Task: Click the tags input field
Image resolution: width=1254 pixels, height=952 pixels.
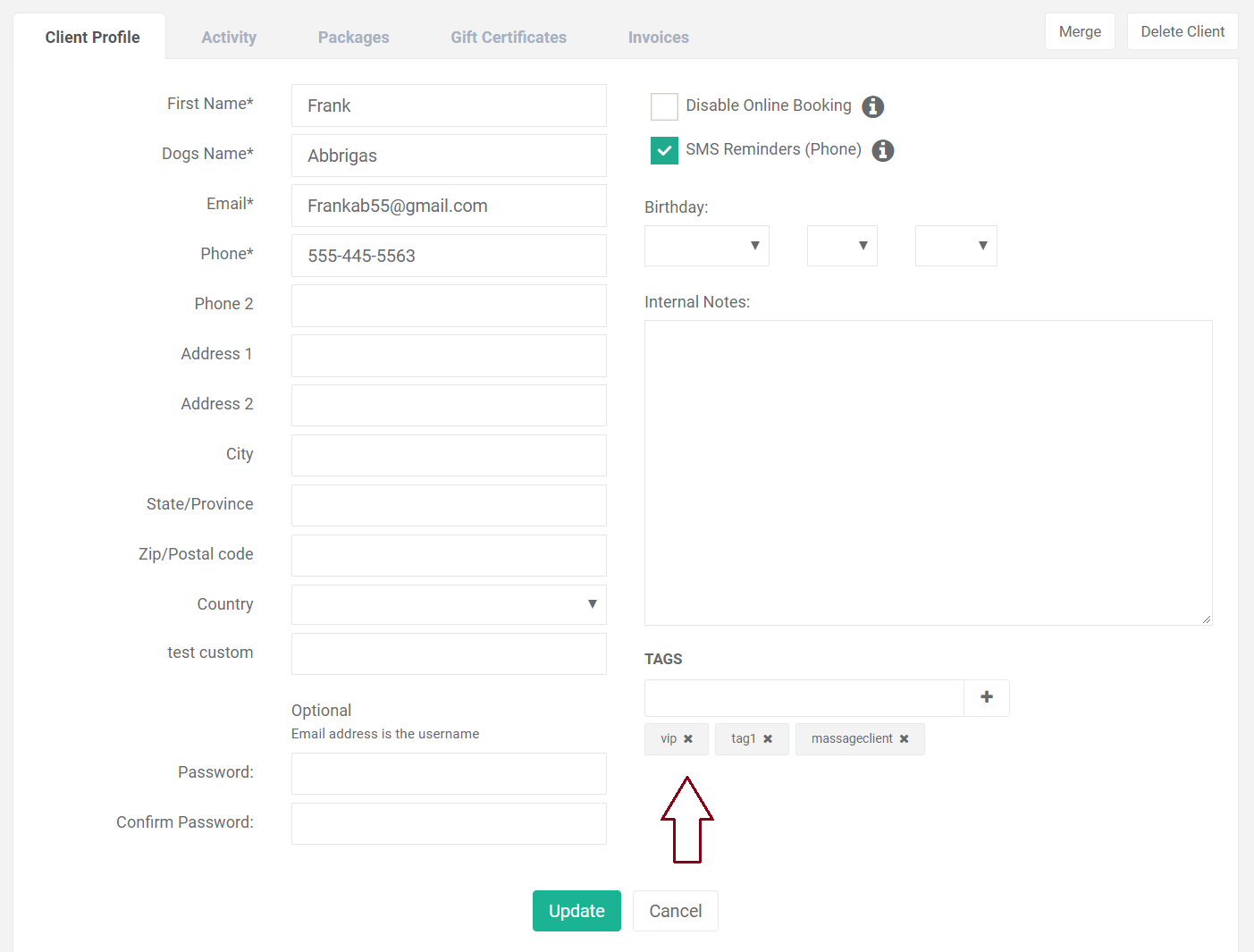Action: (804, 697)
